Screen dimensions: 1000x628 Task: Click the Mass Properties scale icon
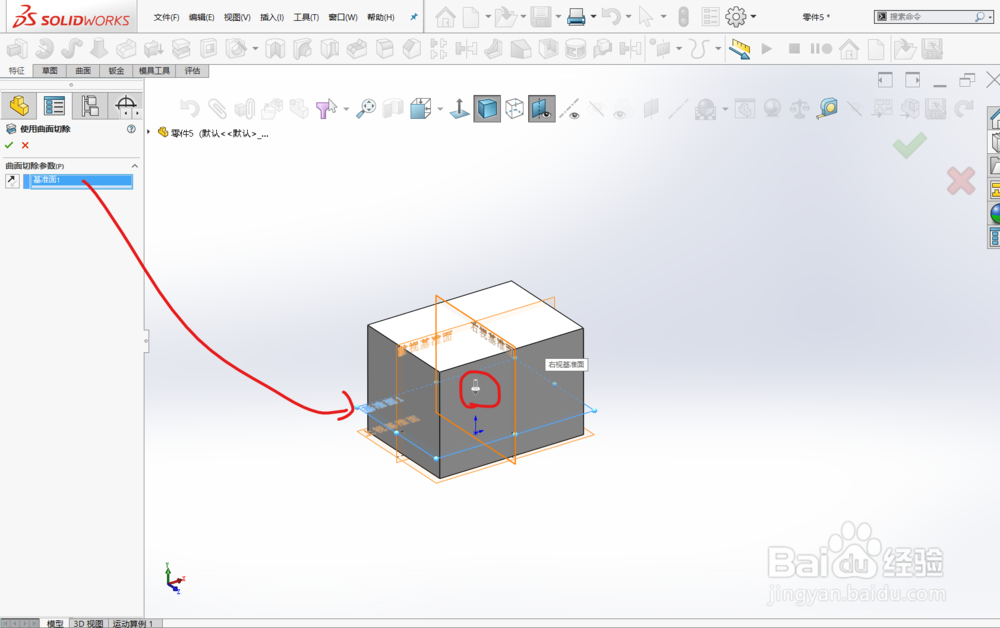[x=800, y=108]
